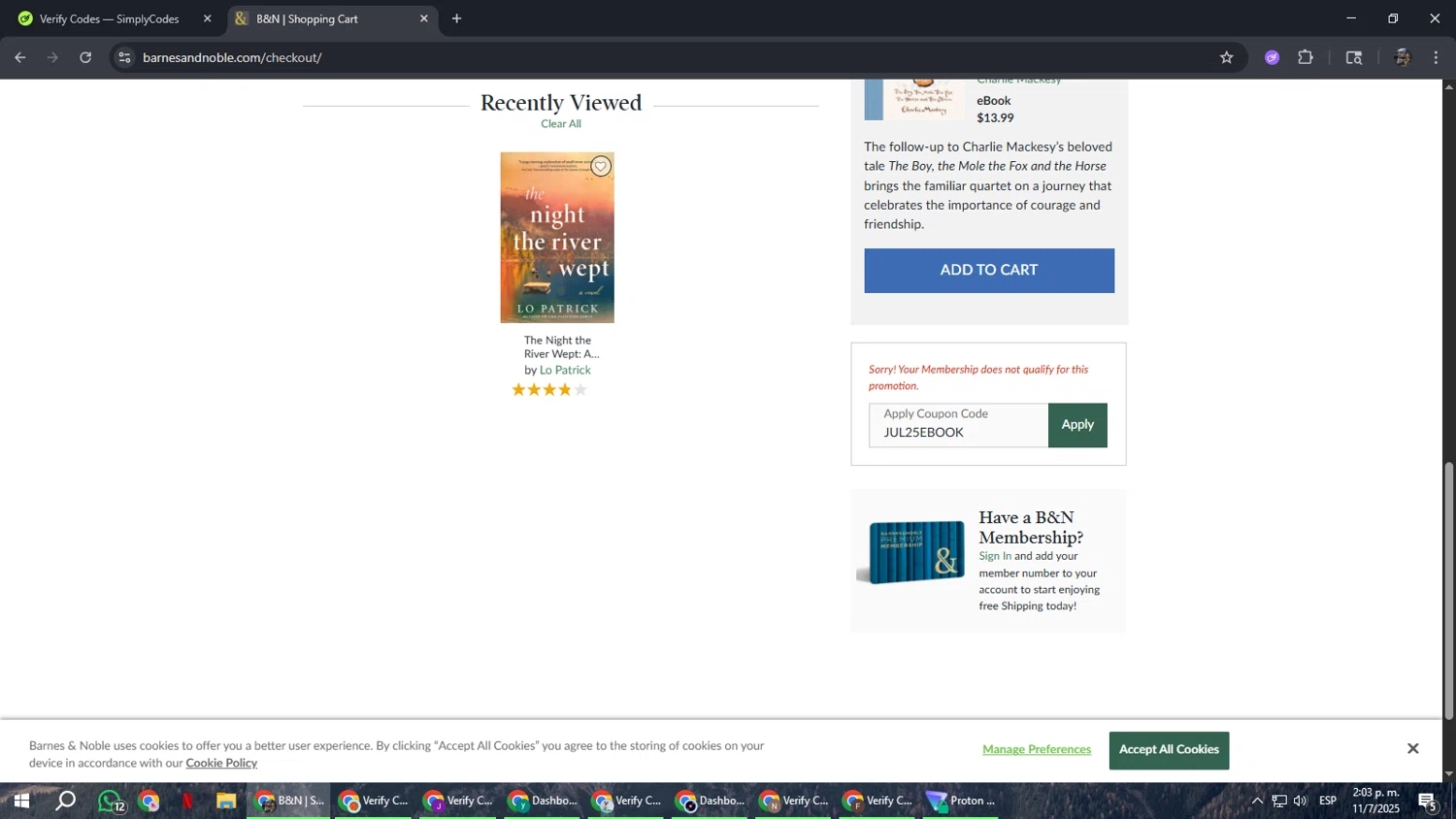Open the Manage Preferences link

[1036, 750]
